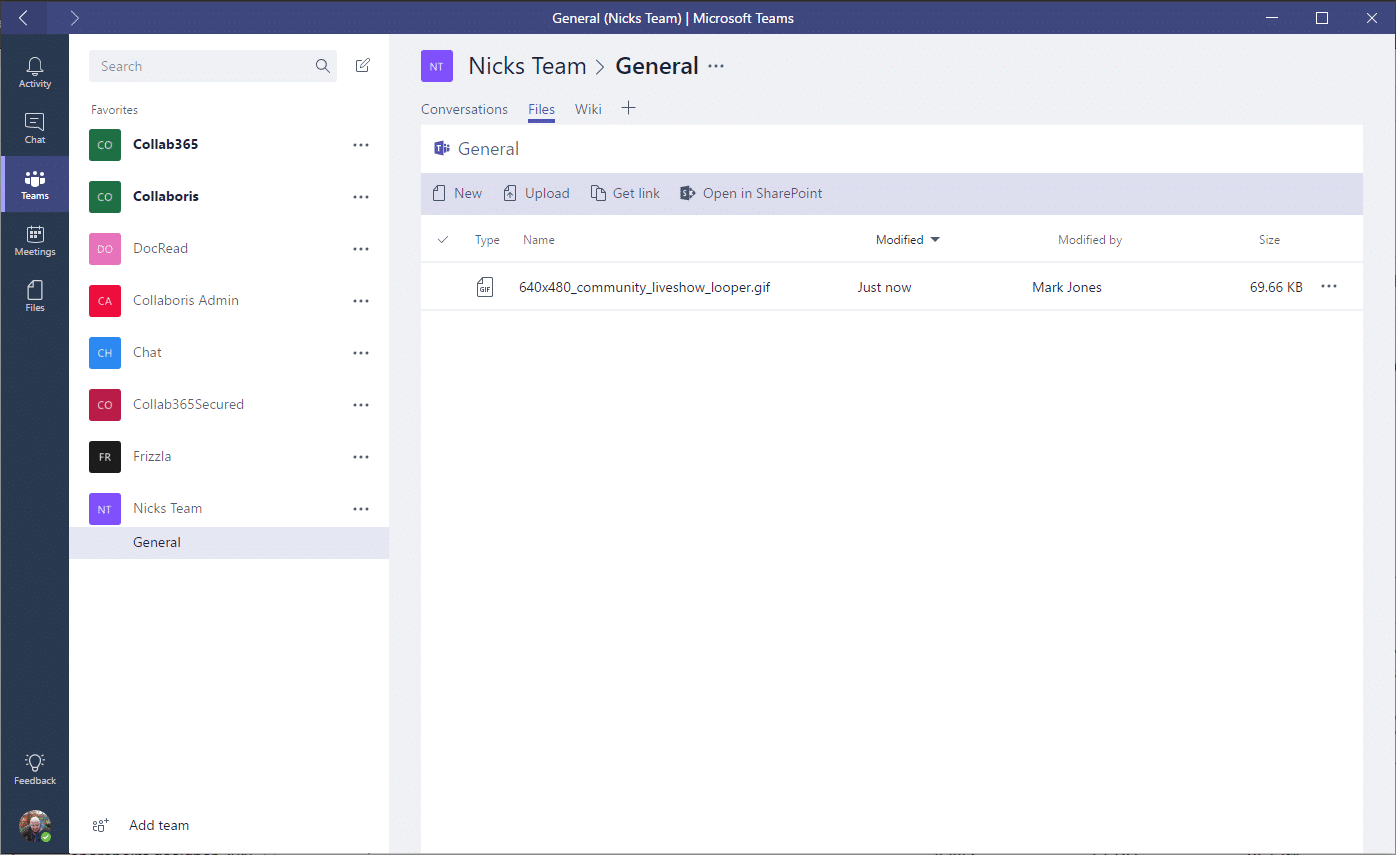
Task: Select the DocRead team name
Action: (160, 248)
